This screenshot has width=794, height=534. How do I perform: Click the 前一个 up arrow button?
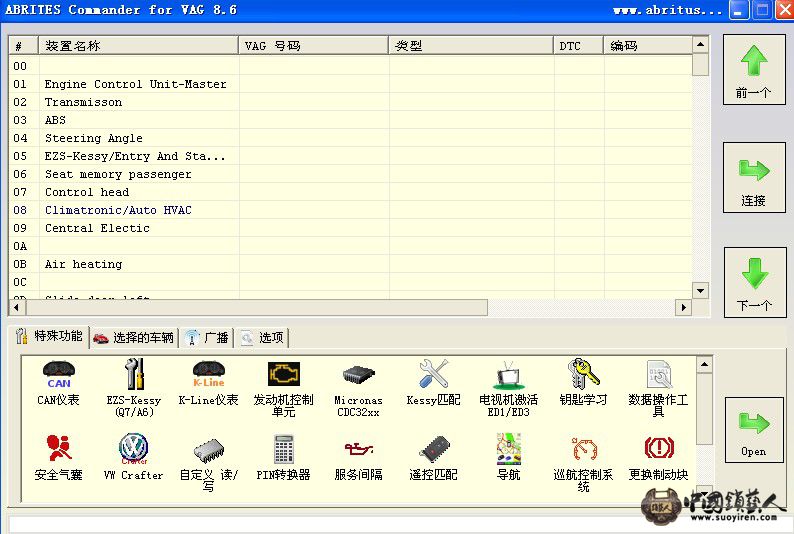tap(754, 70)
